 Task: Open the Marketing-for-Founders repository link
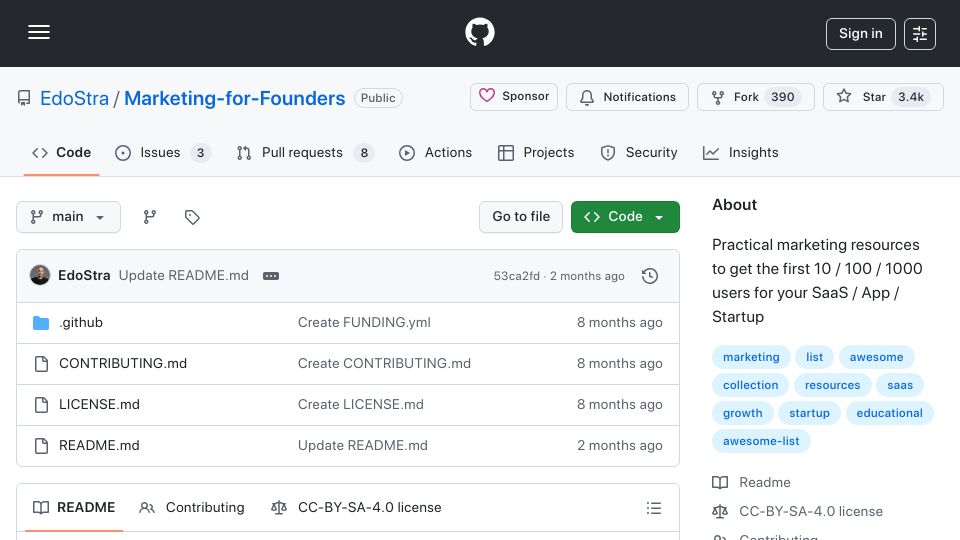(x=234, y=98)
